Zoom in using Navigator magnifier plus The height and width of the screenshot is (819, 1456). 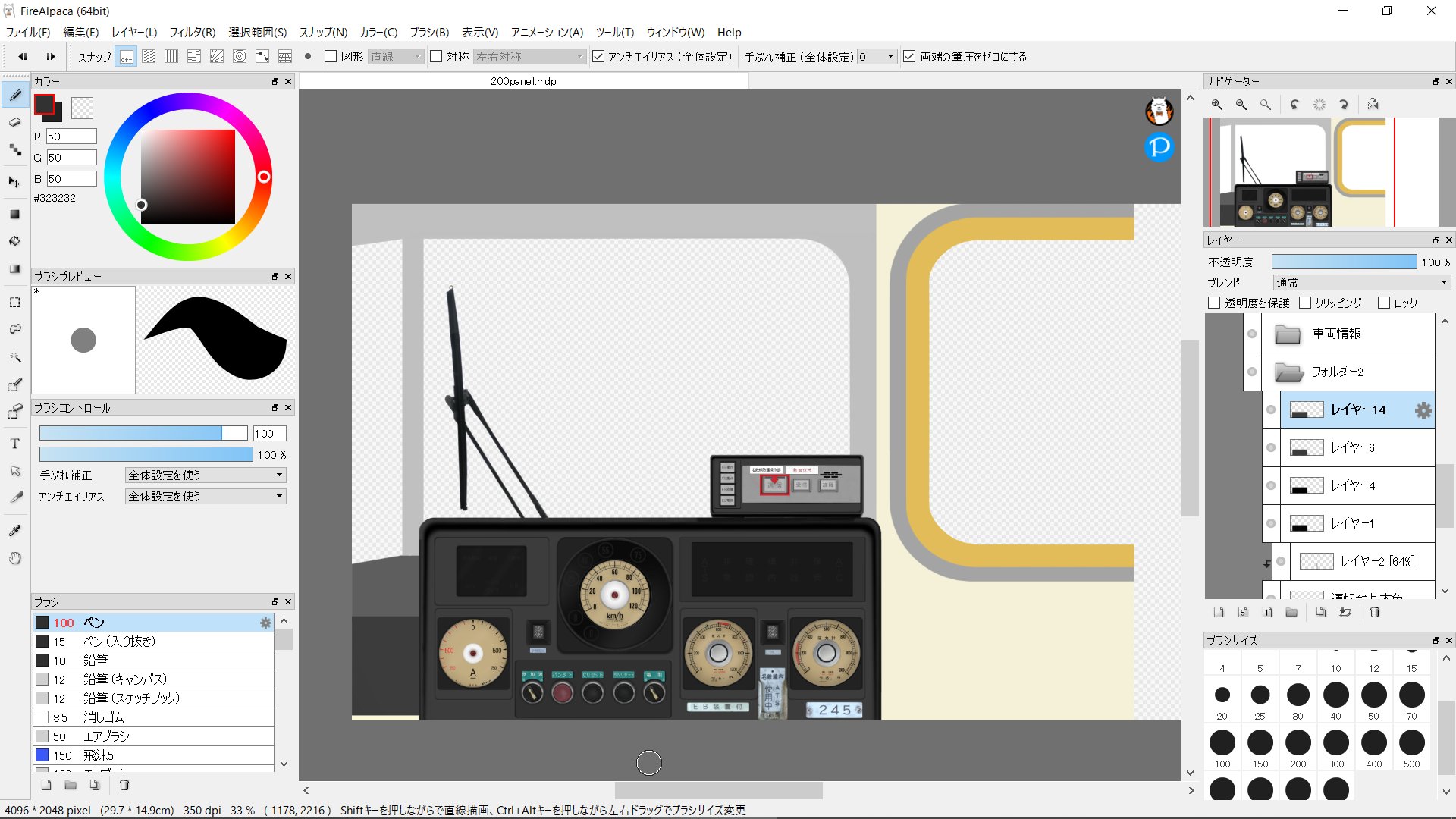pyautogui.click(x=1217, y=105)
